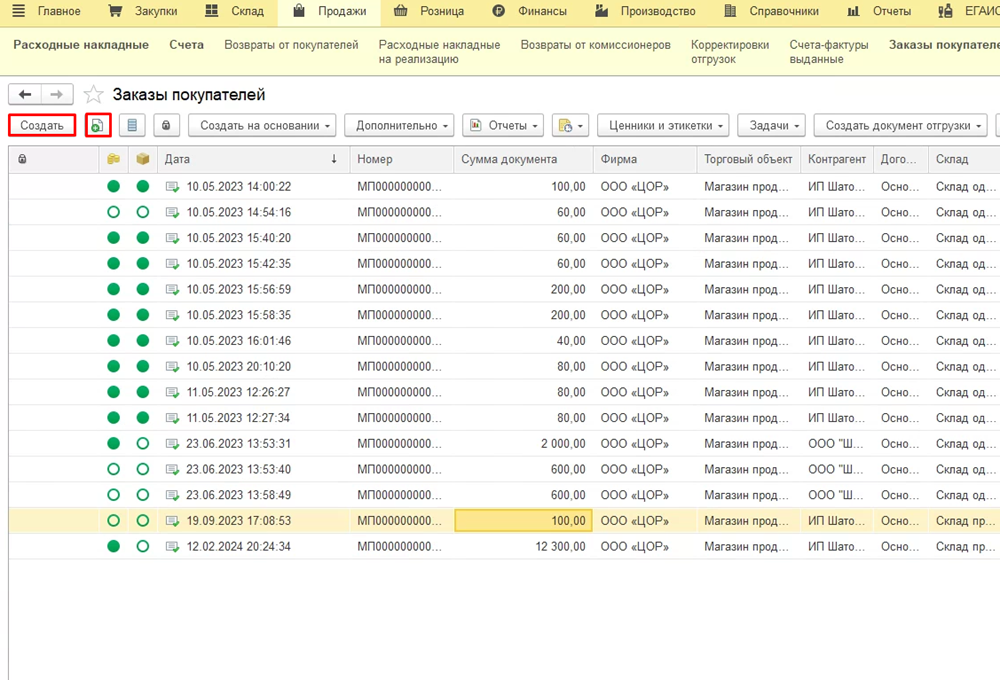Click the document list icon in toolbar

(132, 126)
